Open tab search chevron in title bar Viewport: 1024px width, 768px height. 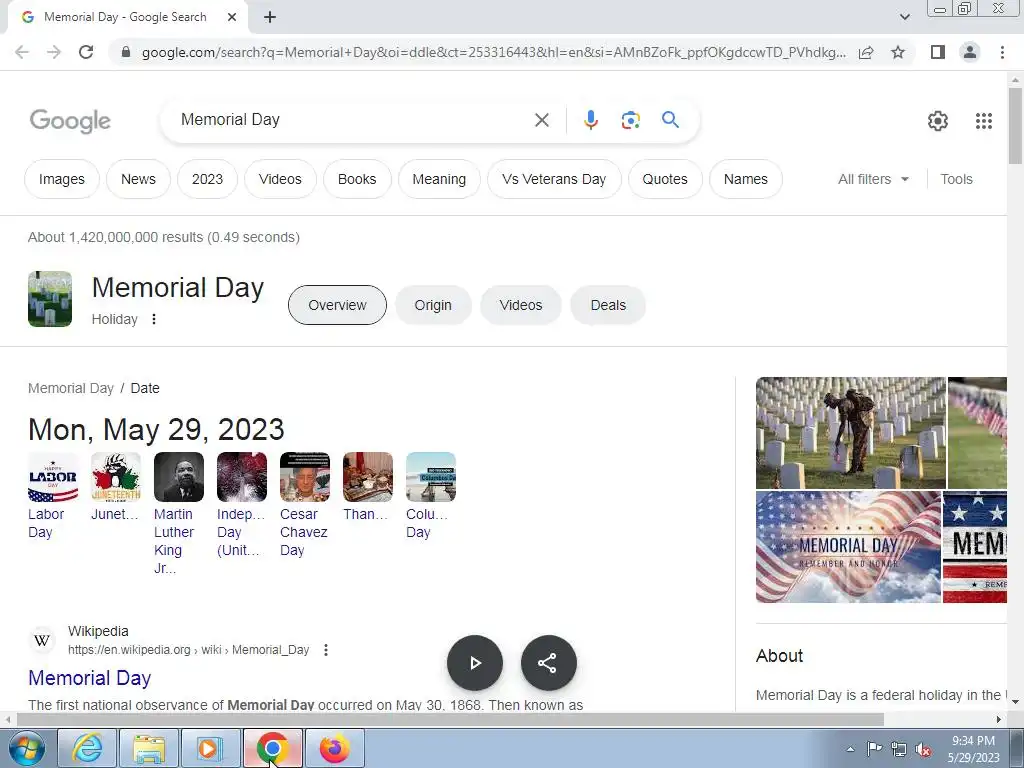point(904,17)
